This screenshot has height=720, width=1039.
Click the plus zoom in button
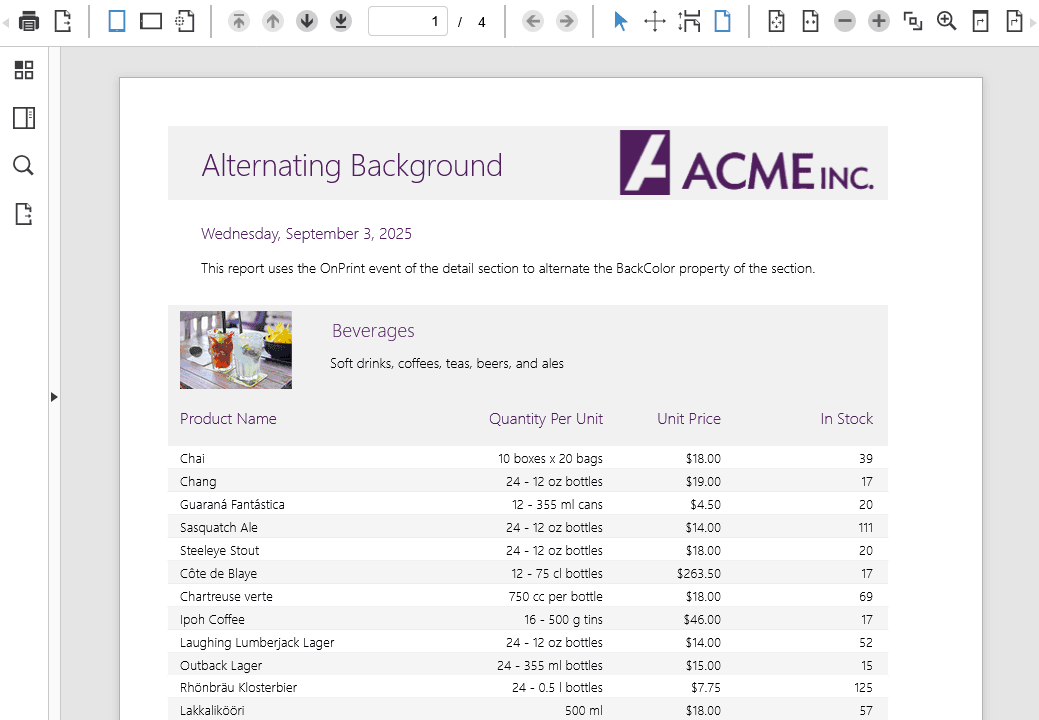pos(879,21)
